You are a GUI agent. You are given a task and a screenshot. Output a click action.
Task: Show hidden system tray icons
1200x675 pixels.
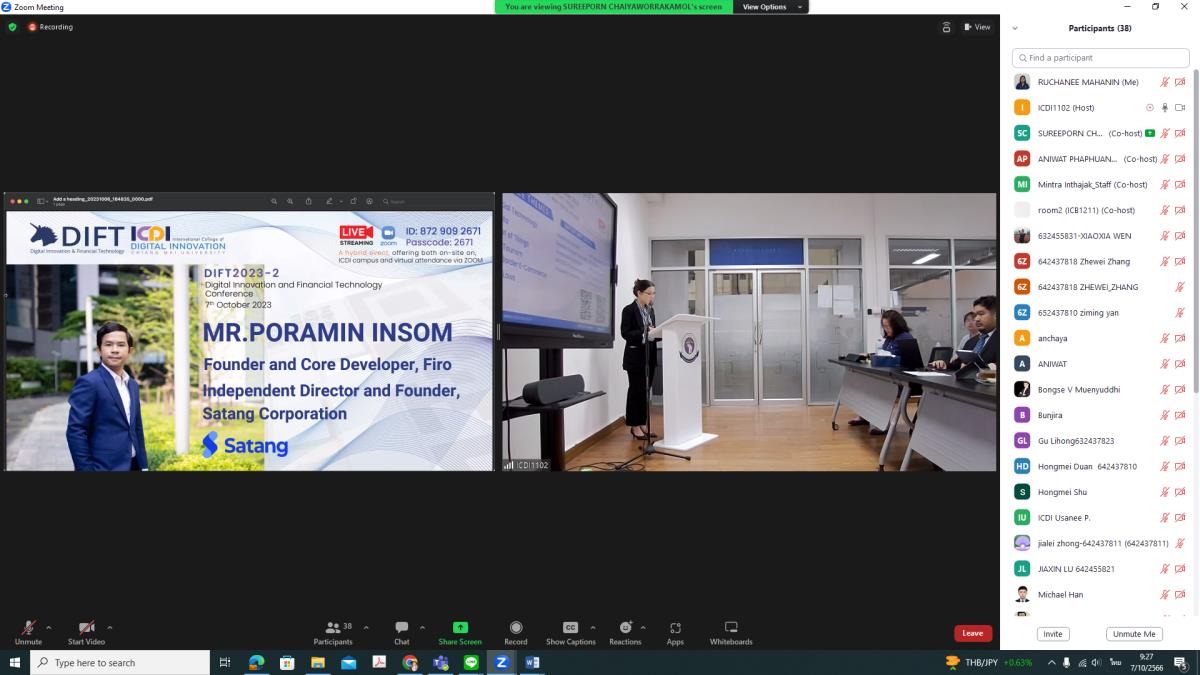[x=1052, y=662]
